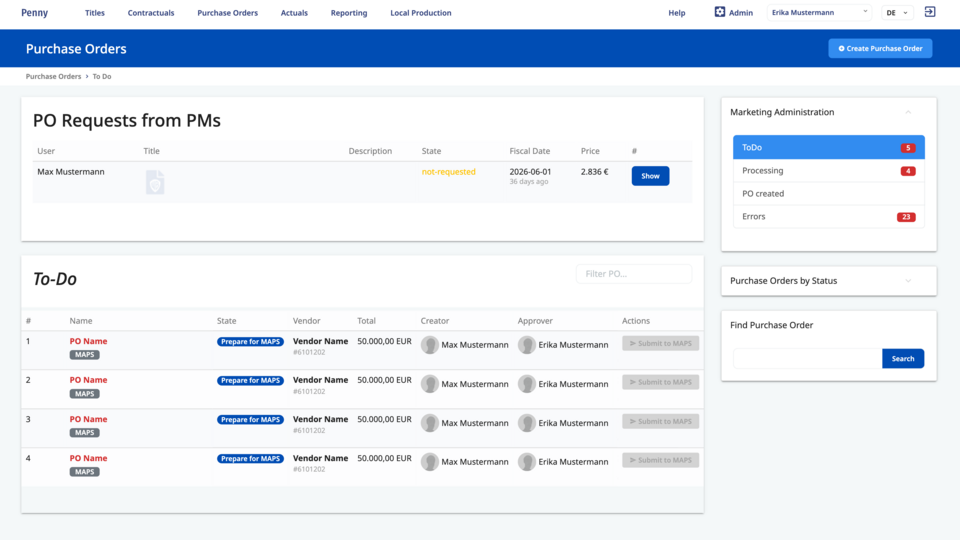Click the MAPS tag in row 4
960x540 pixels.
(x=84, y=471)
